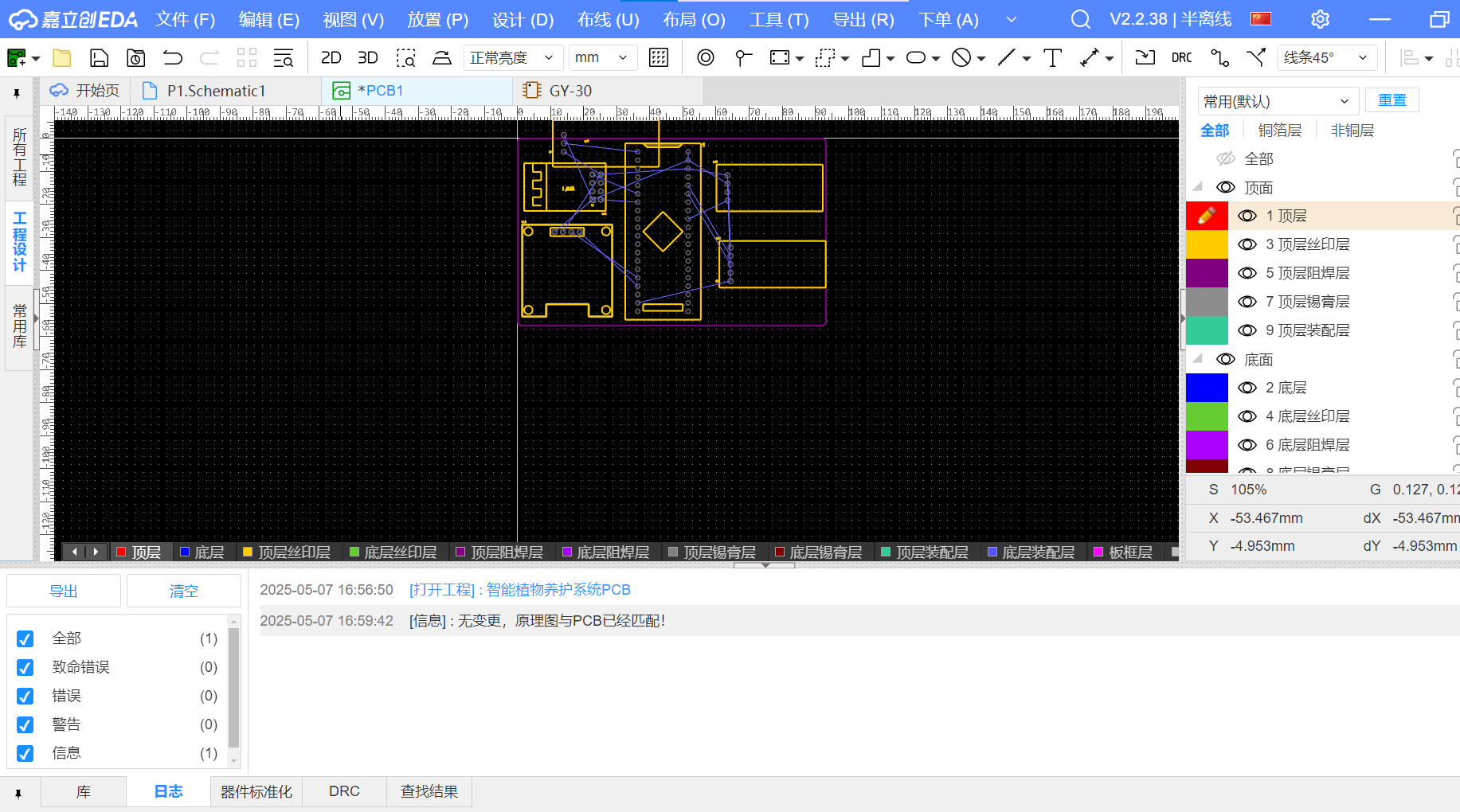Toggle eye for 2 底层 layer
The image size is (1460, 812).
pos(1247,388)
